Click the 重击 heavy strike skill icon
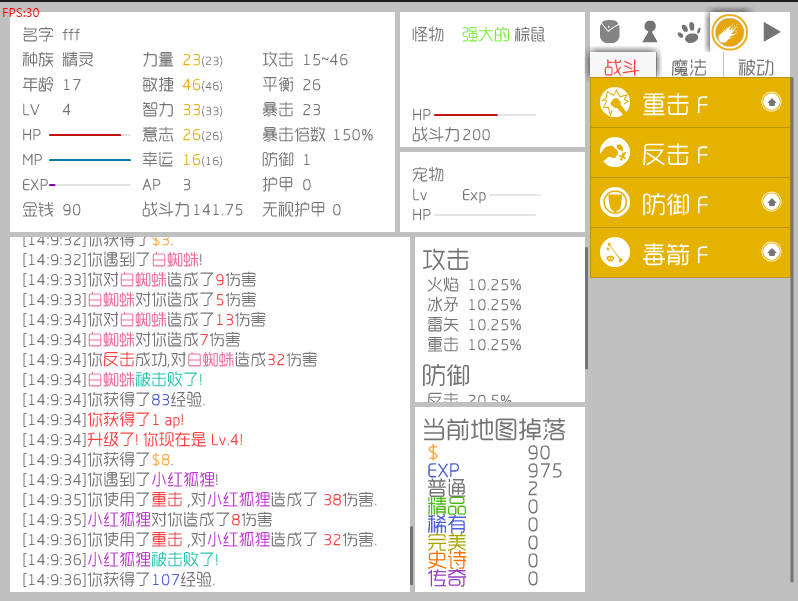Viewport: 798px width, 601px height. coord(613,102)
